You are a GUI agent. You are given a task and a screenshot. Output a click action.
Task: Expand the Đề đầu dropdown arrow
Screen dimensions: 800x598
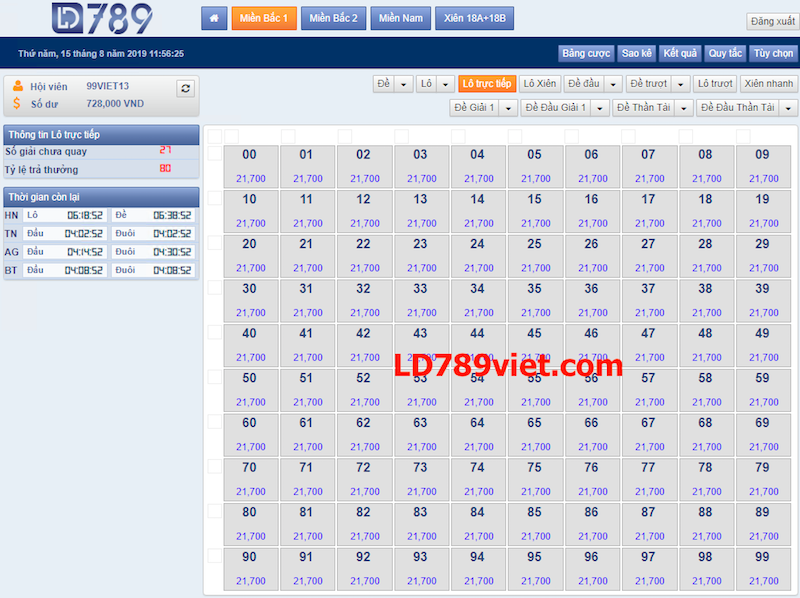[613, 84]
